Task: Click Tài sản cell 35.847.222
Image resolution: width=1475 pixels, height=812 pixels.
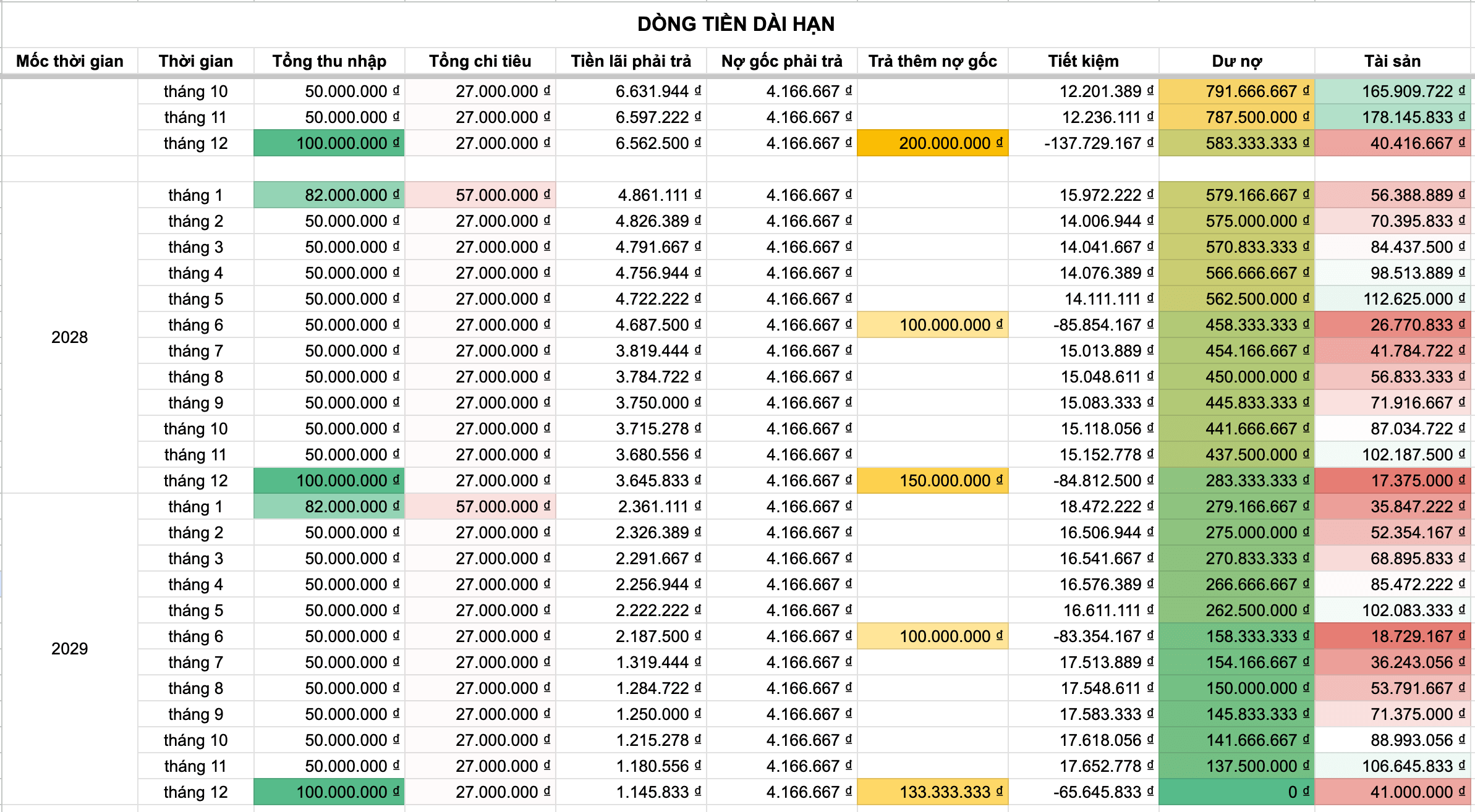Action: click(x=1393, y=507)
